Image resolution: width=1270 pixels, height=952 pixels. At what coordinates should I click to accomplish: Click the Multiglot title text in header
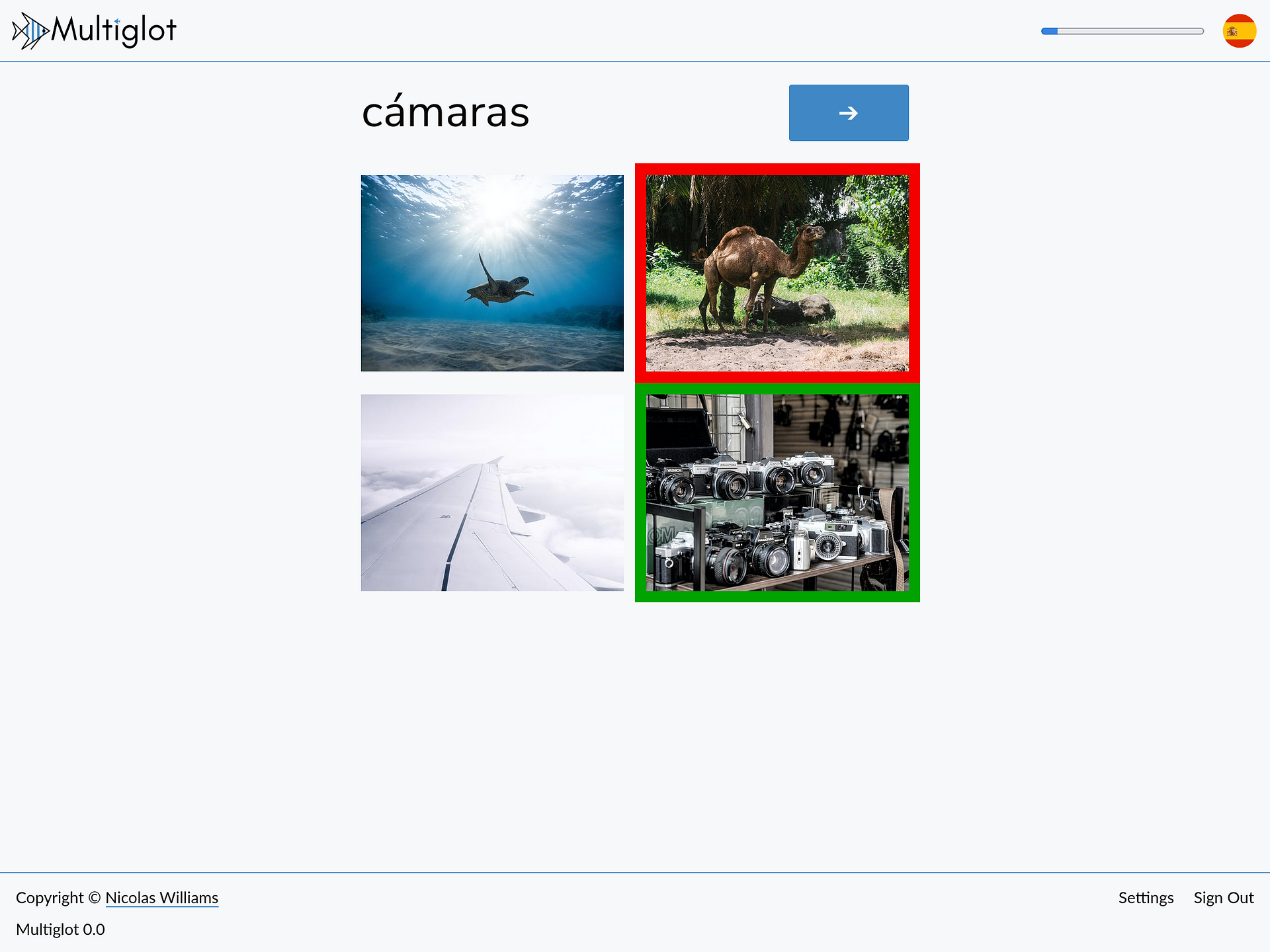point(114,30)
